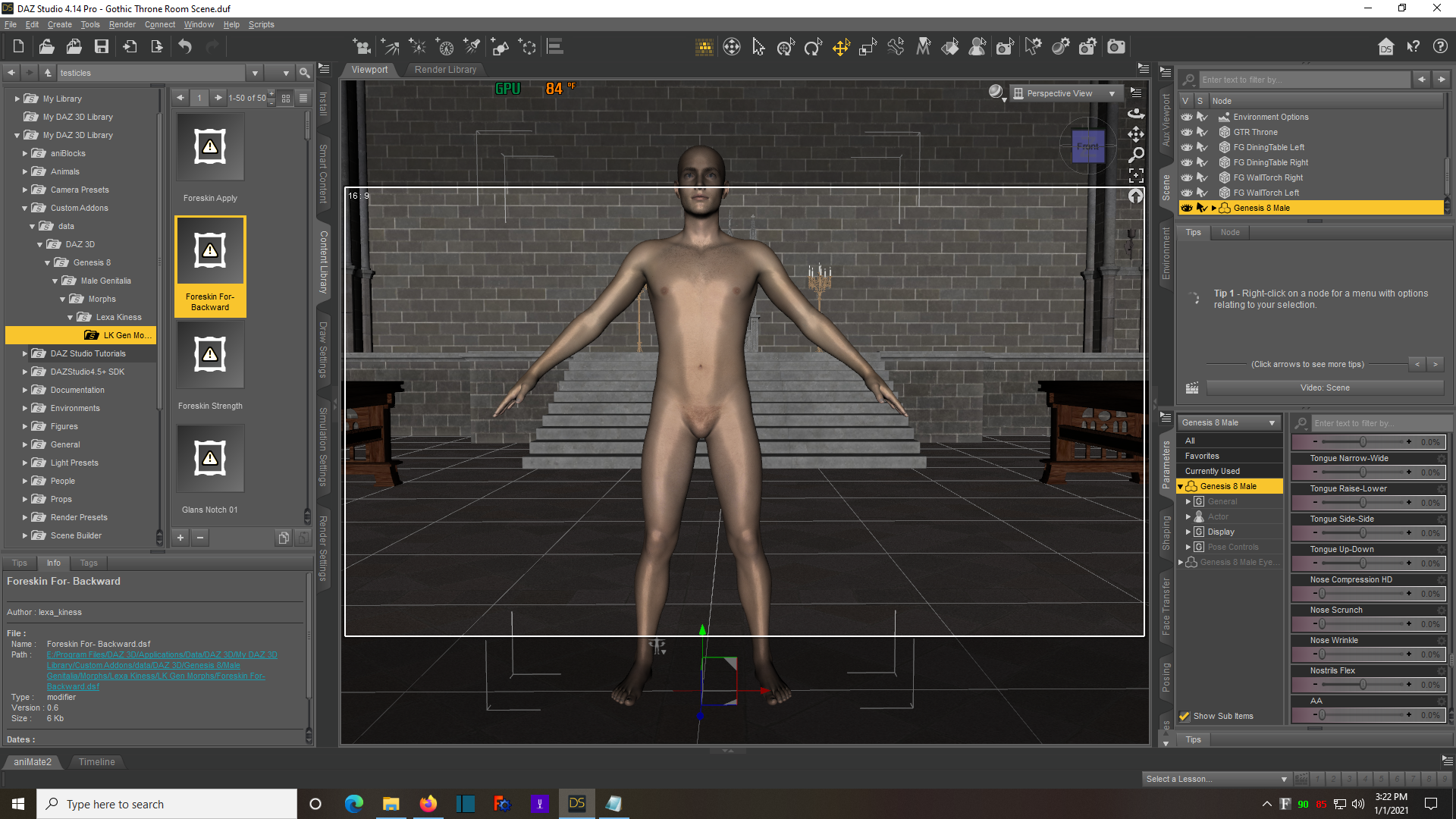
Task: Adjust the Nose Scrunch slider
Action: (x=1363, y=624)
